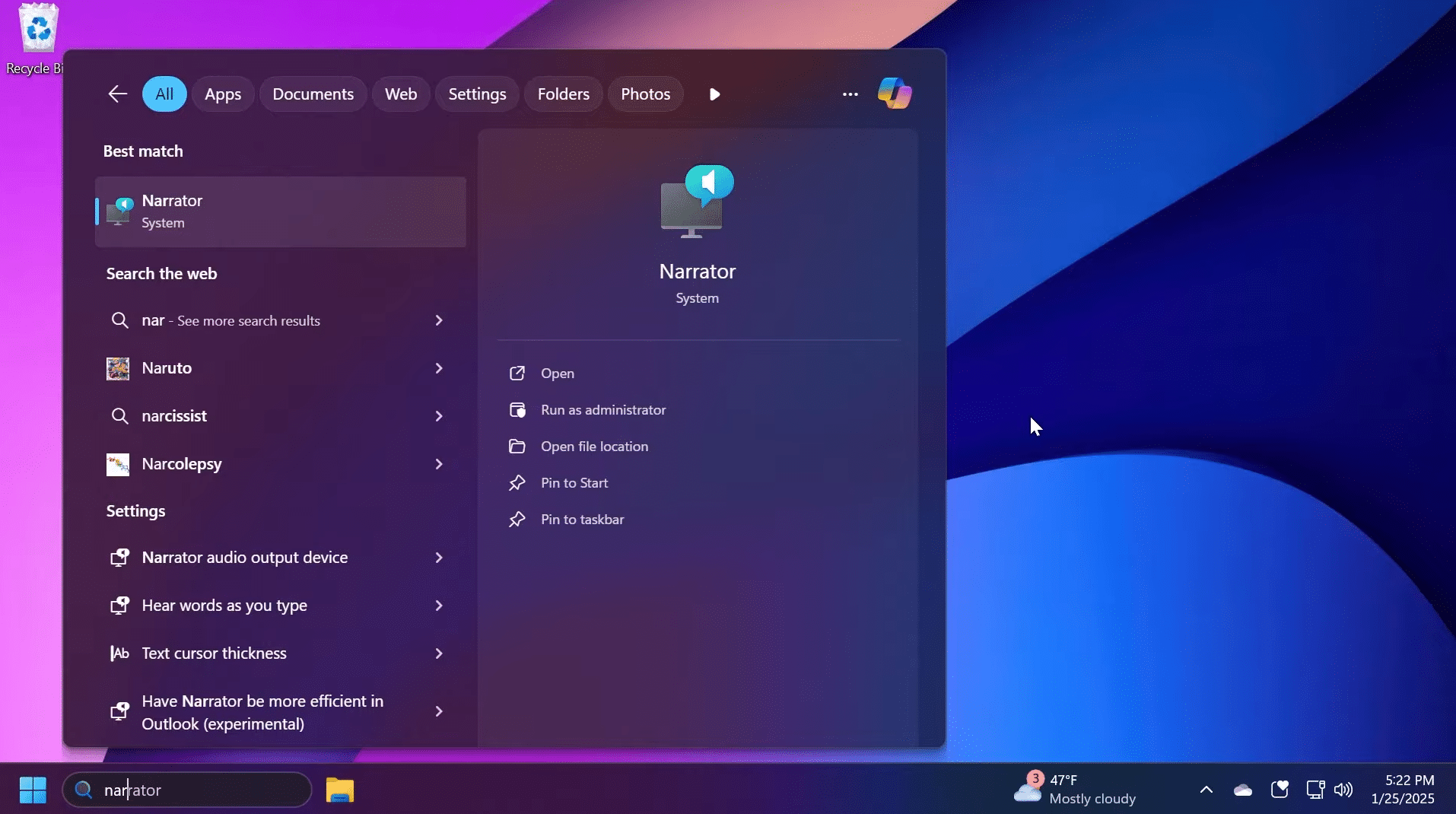Choose Run as administrator text
1456x814 pixels.
(603, 410)
